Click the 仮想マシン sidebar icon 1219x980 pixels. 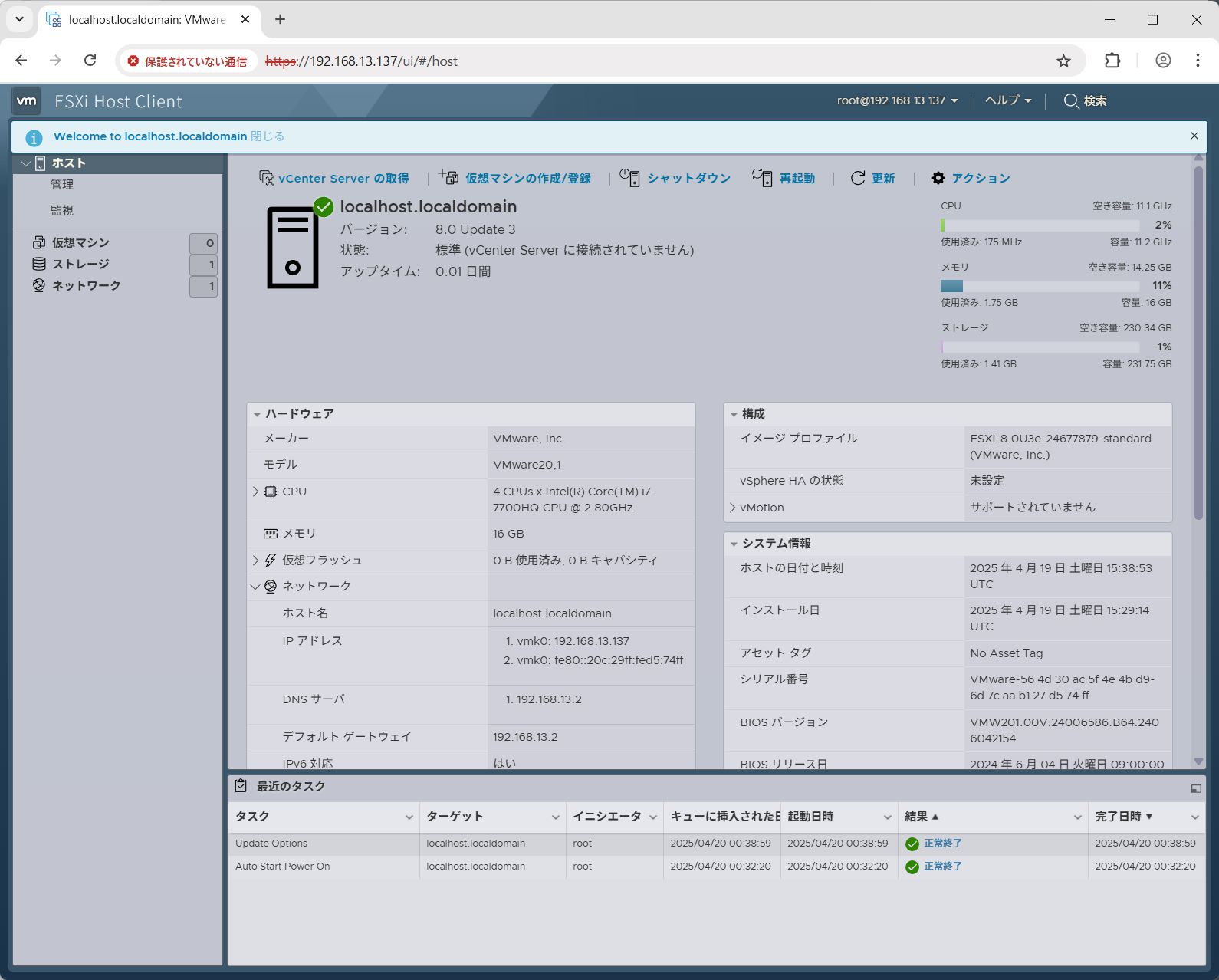(39, 242)
